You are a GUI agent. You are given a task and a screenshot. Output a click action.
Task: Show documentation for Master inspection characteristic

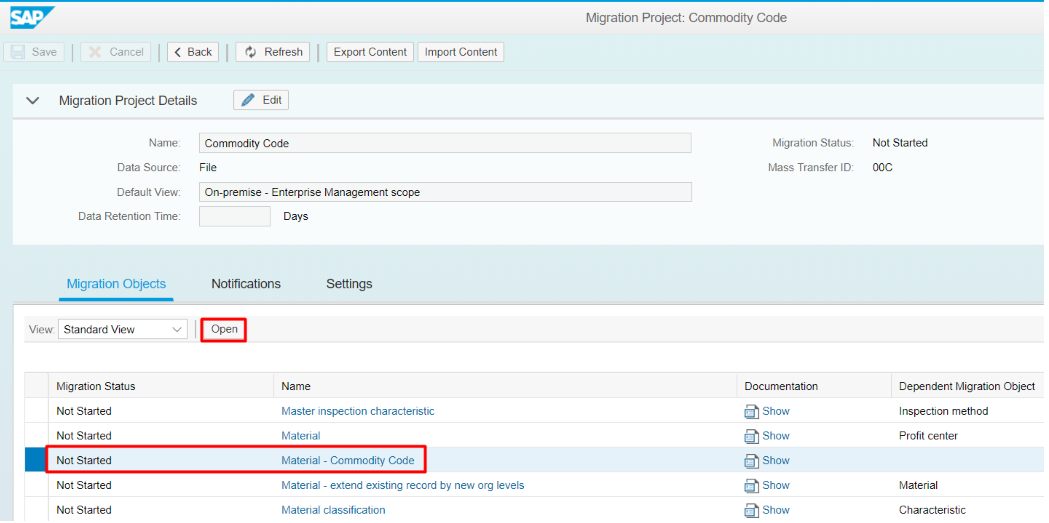pyautogui.click(x=767, y=411)
